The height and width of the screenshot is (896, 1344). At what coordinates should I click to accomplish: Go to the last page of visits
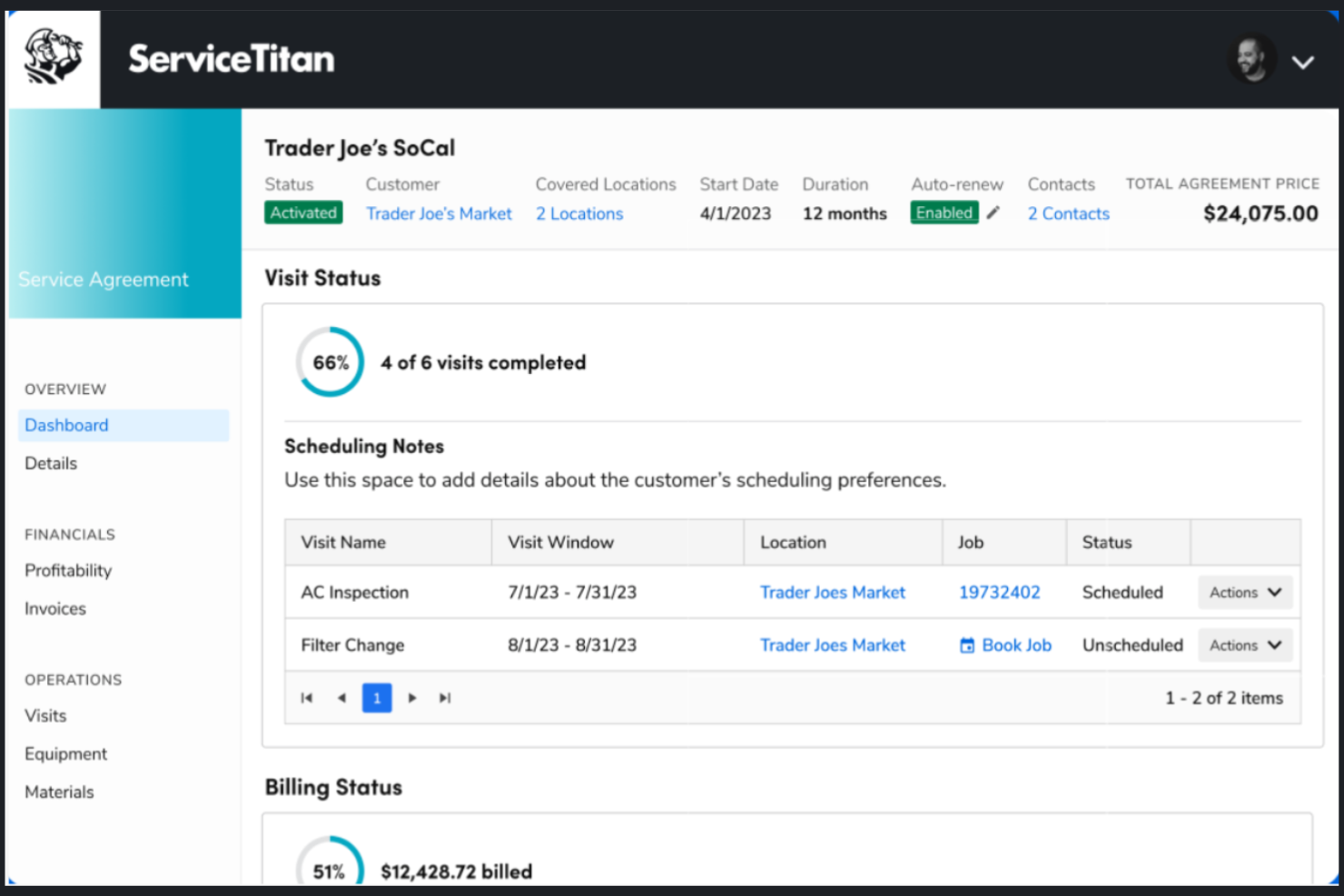click(445, 697)
